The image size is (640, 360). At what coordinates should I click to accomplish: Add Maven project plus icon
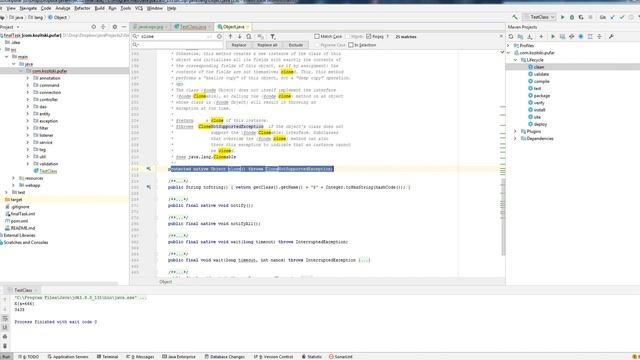pyautogui.click(x=541, y=36)
